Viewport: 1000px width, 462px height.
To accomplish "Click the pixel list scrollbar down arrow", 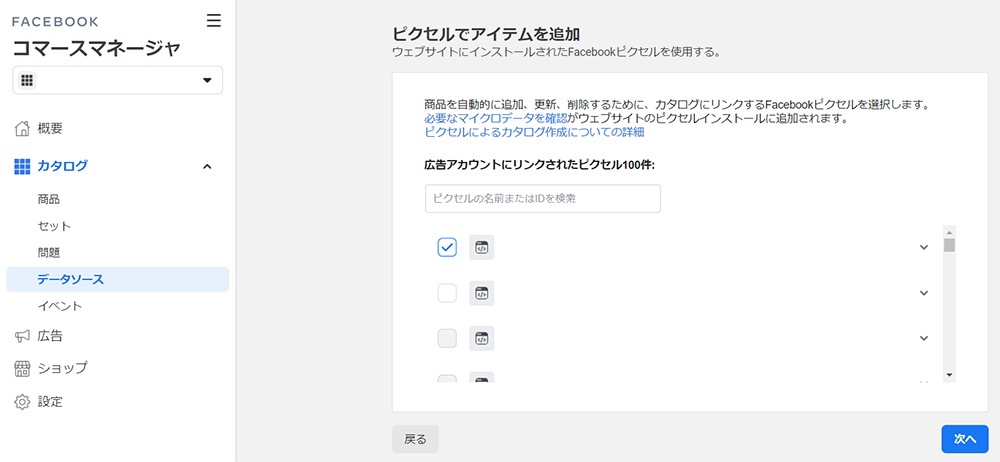I will point(949,375).
